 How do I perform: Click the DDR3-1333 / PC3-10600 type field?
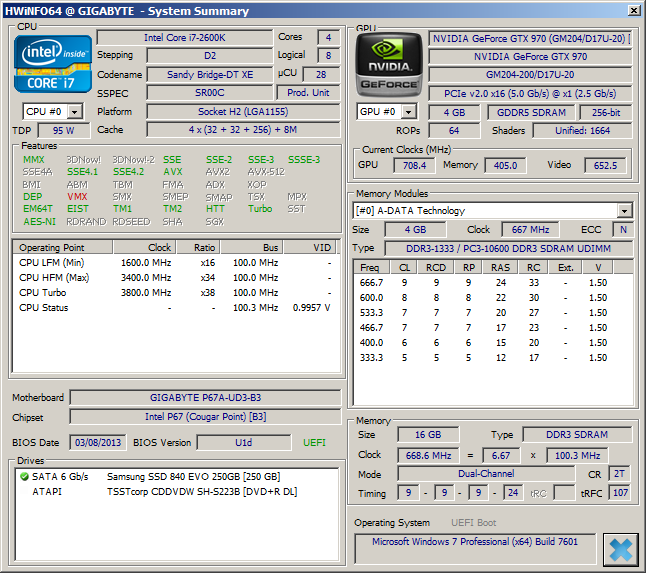click(508, 249)
